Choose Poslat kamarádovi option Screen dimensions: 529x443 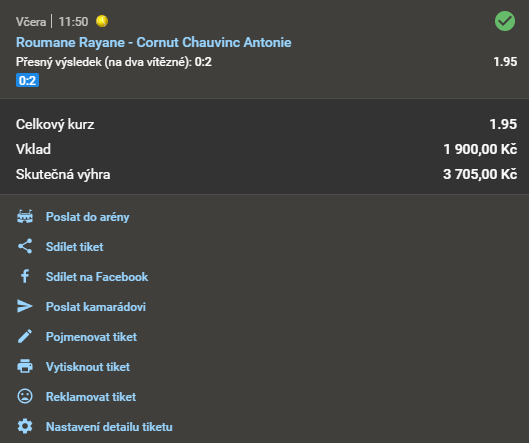(x=96, y=307)
